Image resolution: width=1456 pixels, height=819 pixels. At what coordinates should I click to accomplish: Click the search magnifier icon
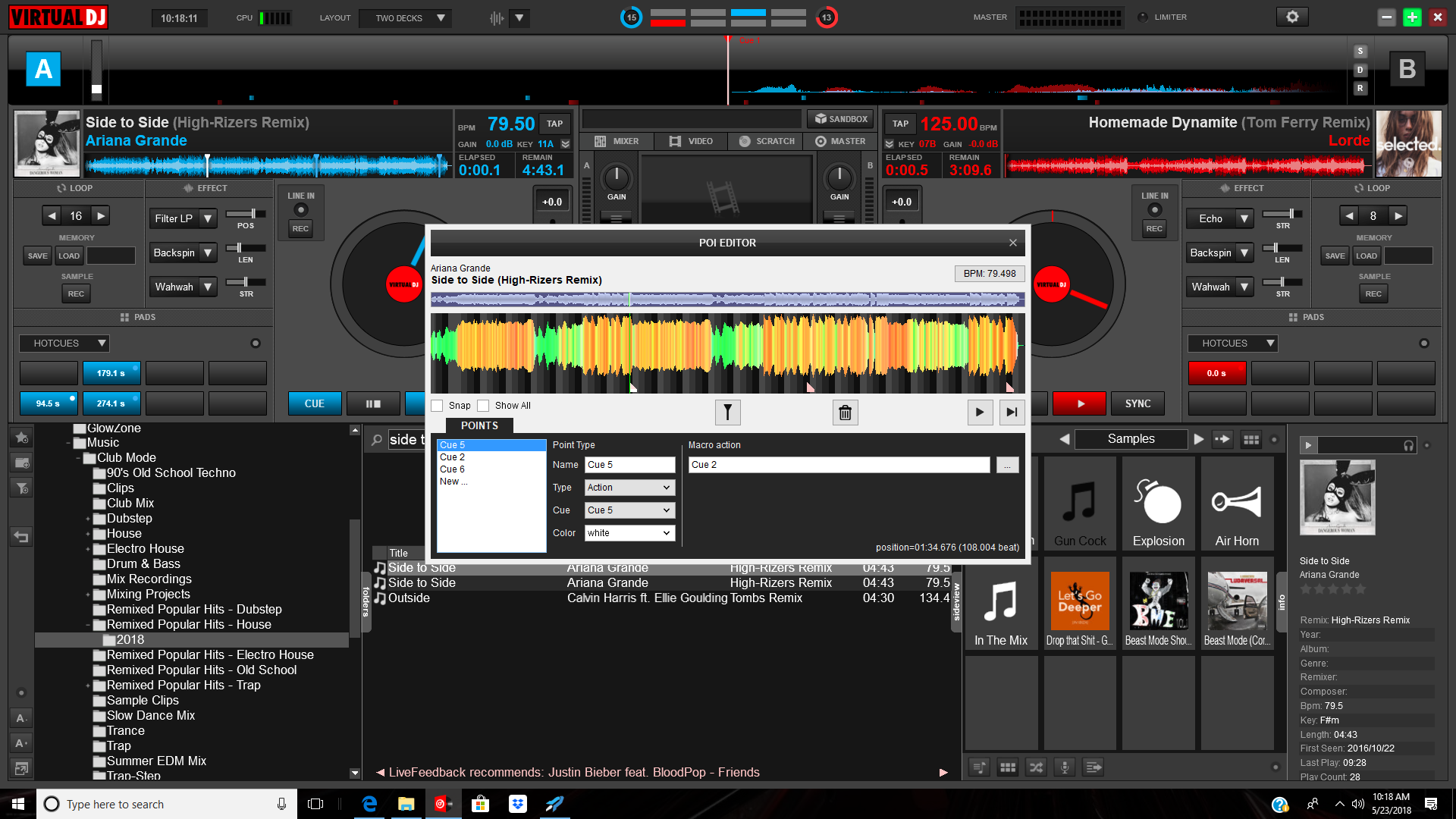coord(377,440)
